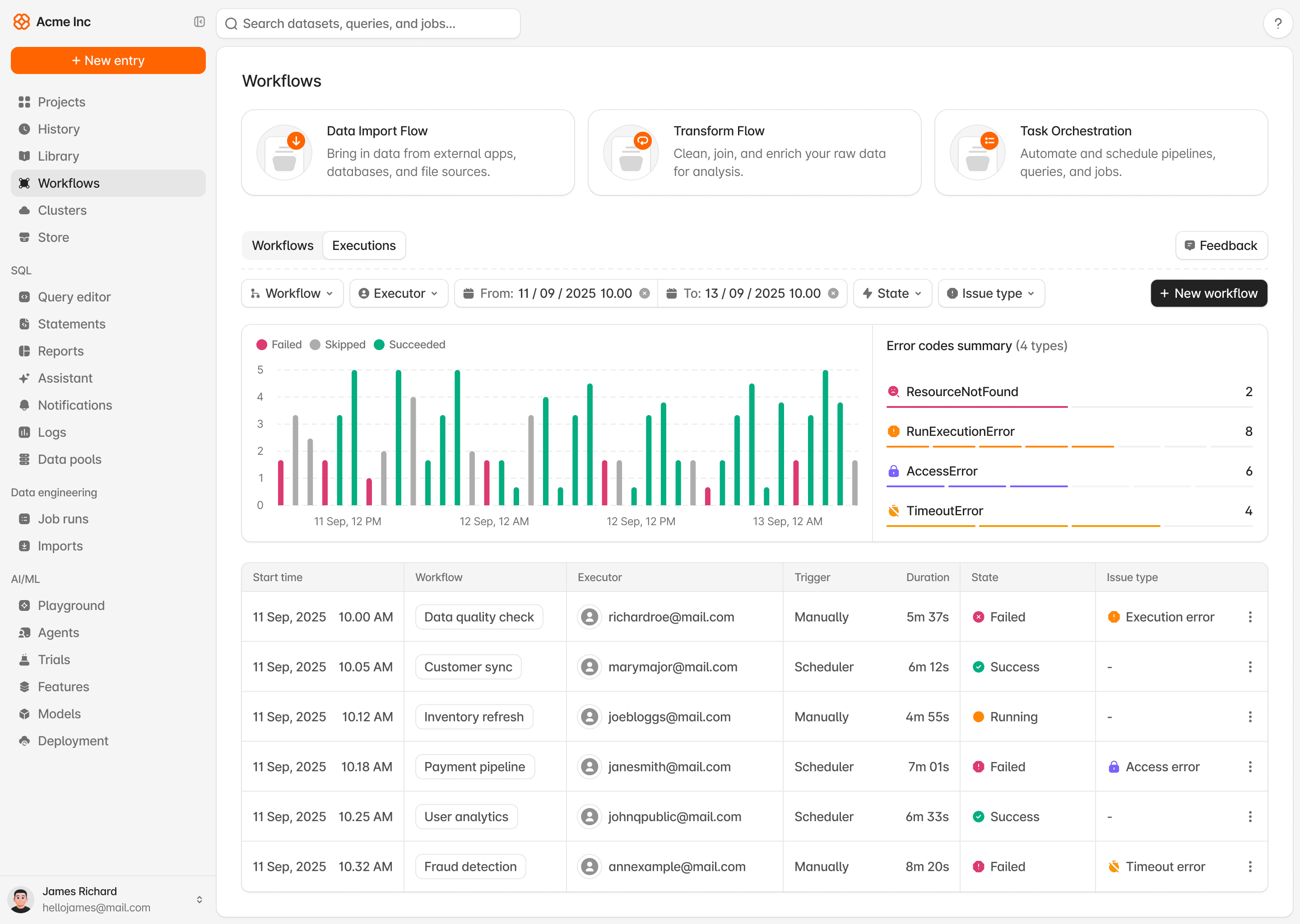
Task: Click the help question mark icon
Action: coord(1278,23)
